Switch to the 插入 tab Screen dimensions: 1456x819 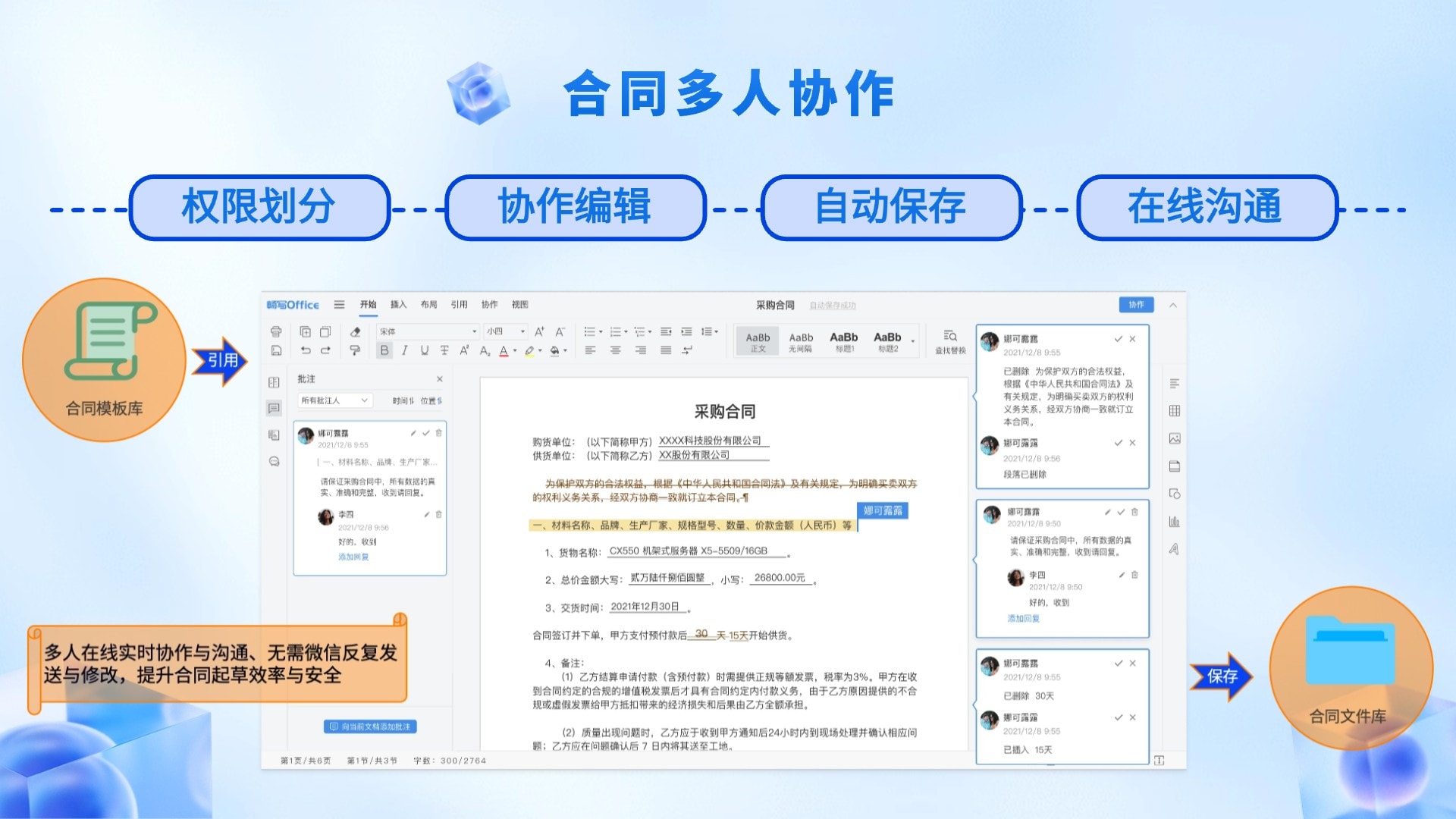[x=399, y=305]
